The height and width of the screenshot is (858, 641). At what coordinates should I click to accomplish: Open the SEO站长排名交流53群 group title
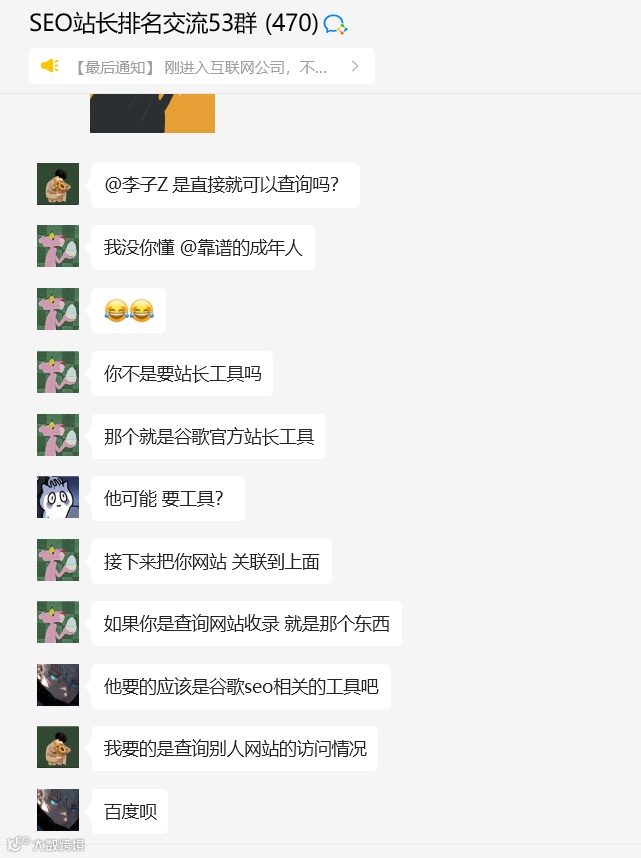point(174,23)
